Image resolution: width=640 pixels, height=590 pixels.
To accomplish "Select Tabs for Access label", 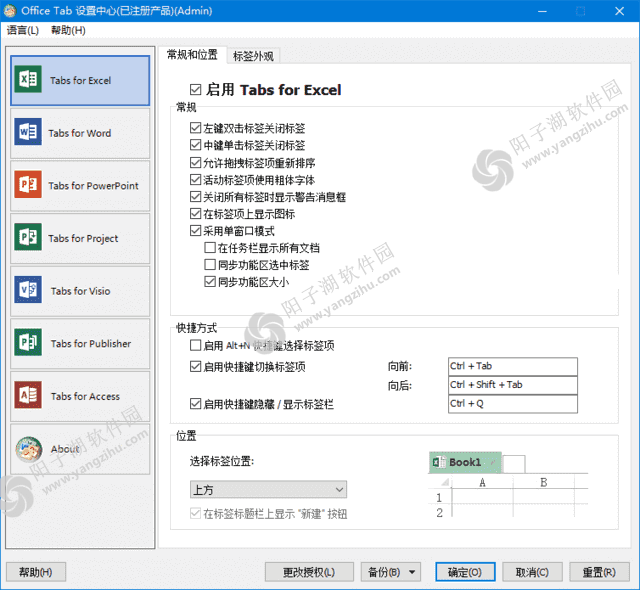I will click(x=85, y=396).
